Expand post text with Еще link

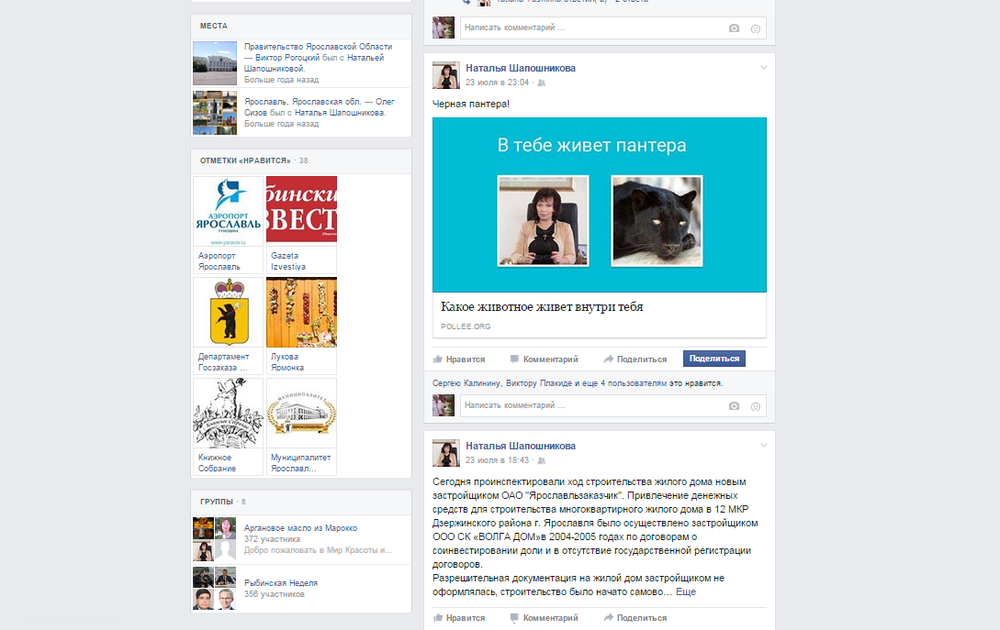coord(686,592)
